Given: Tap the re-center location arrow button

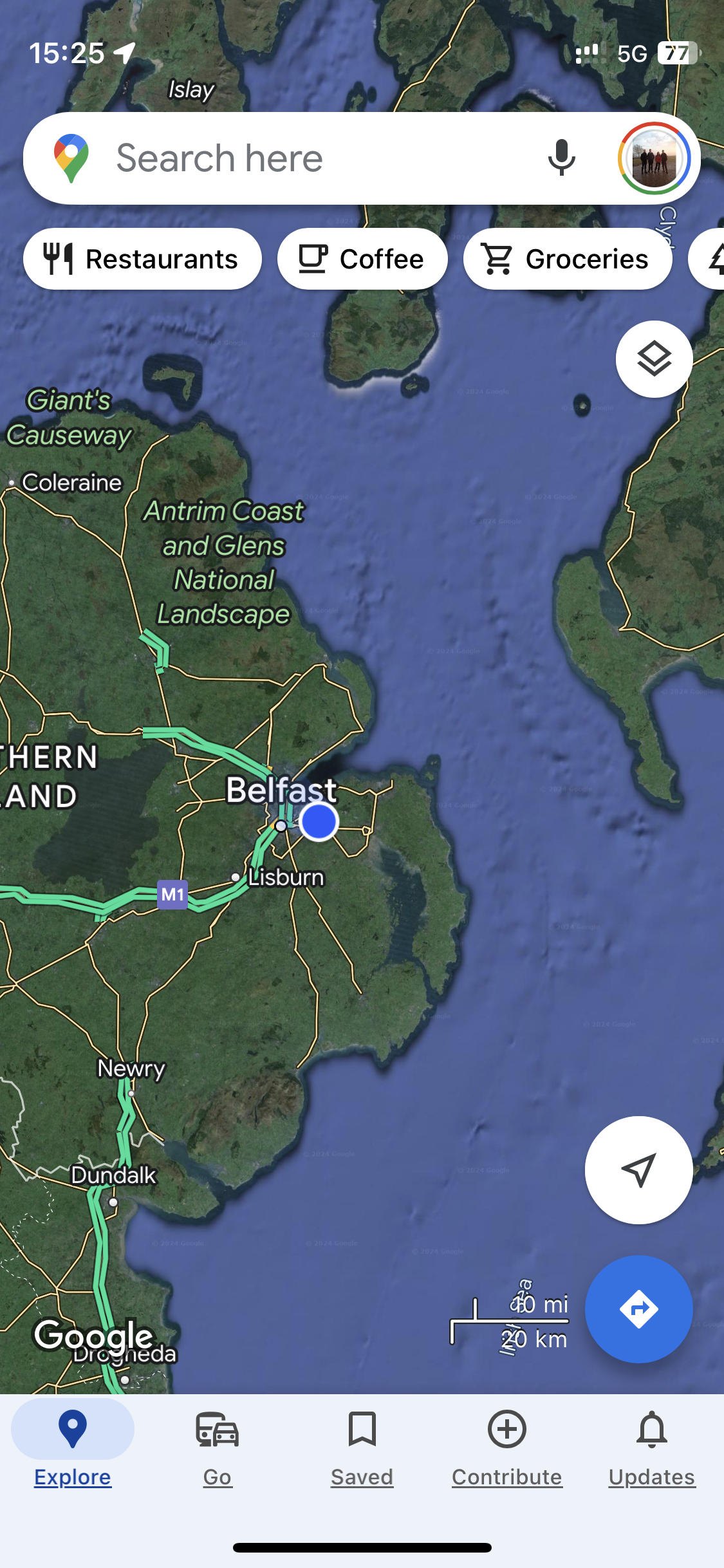Looking at the screenshot, I should coord(638,1170).
